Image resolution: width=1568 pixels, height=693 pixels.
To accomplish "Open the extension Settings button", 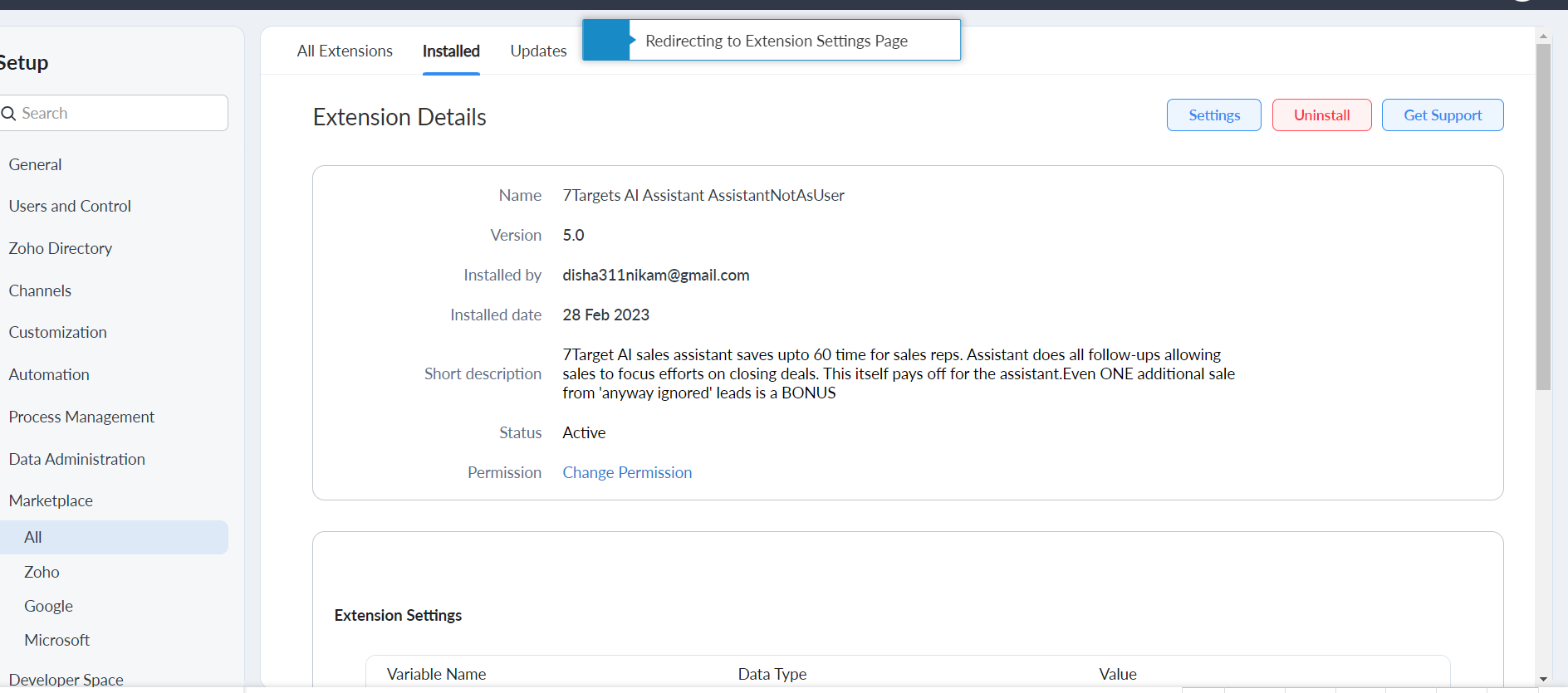I will click(1213, 115).
